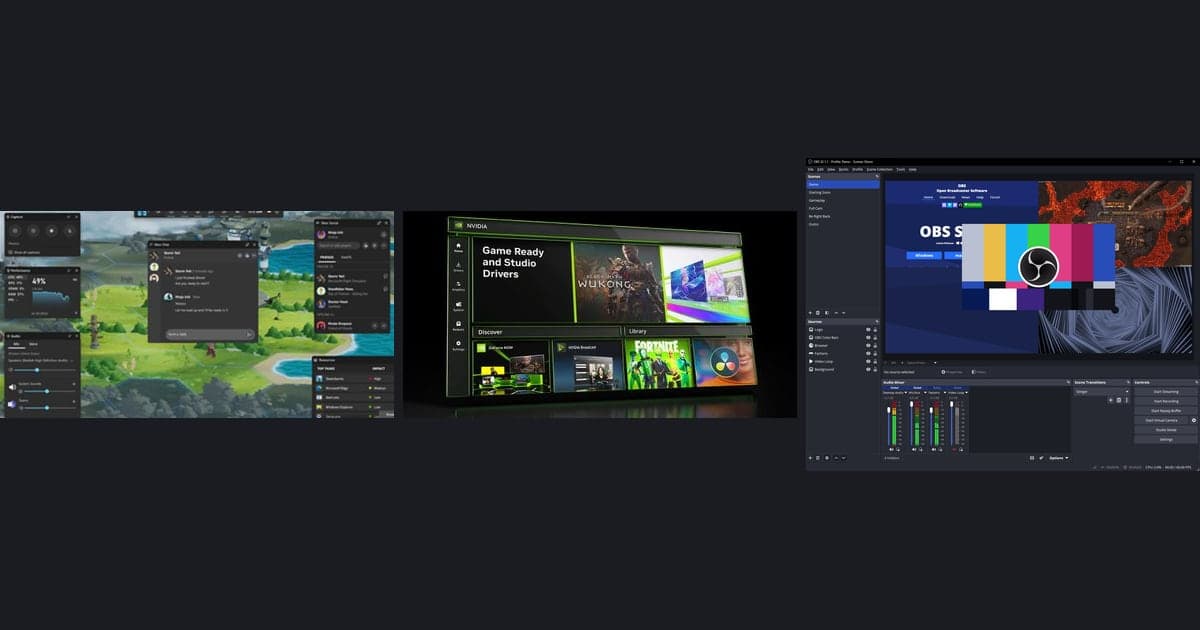The image size is (1200, 630).
Task: Hide the Video Loop source
Action: click(868, 361)
